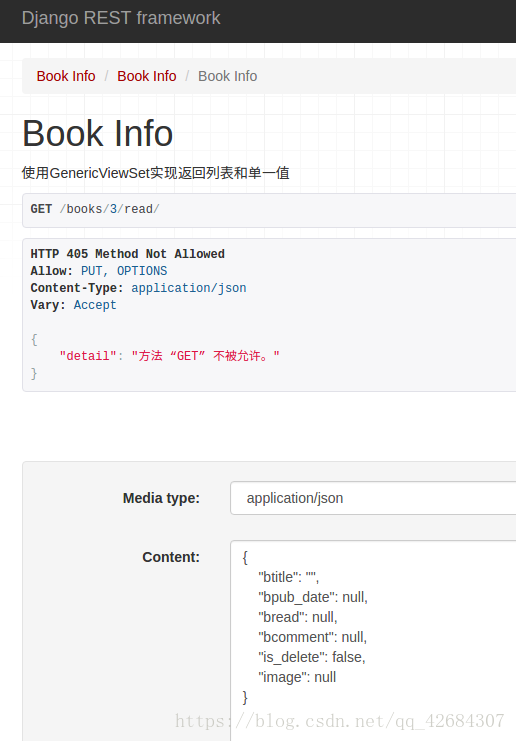Click the Vary: Accept header line
Image resolution: width=516 pixels, height=741 pixels.
(x=73, y=305)
